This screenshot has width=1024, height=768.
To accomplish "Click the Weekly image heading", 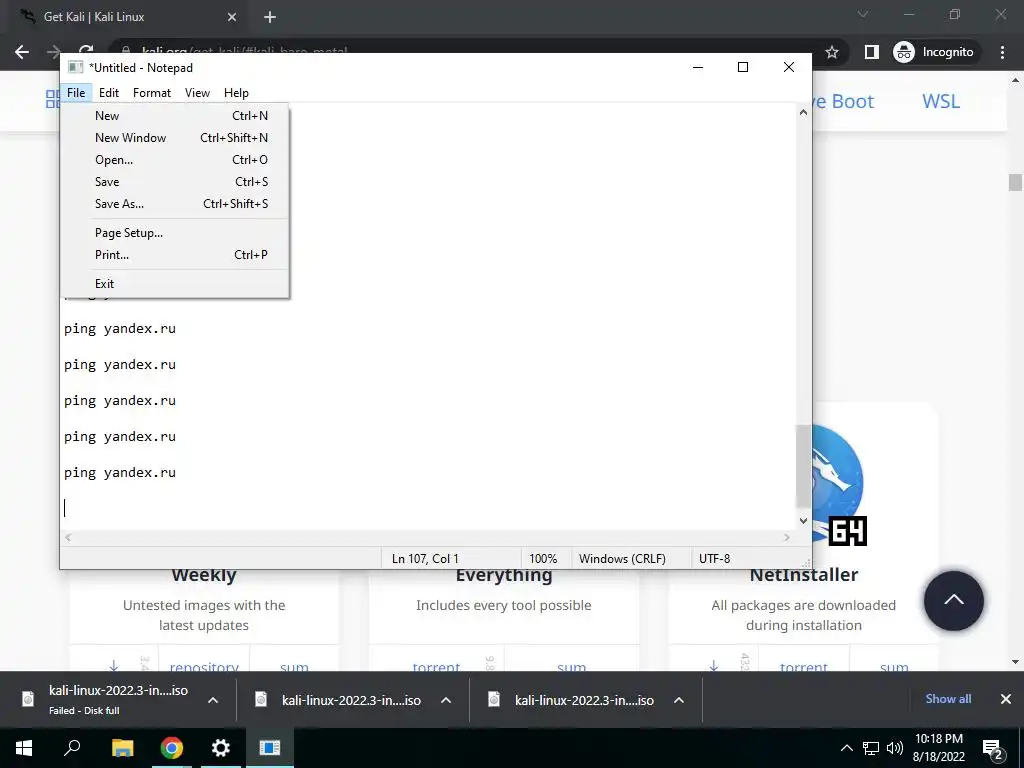I will tap(204, 577).
